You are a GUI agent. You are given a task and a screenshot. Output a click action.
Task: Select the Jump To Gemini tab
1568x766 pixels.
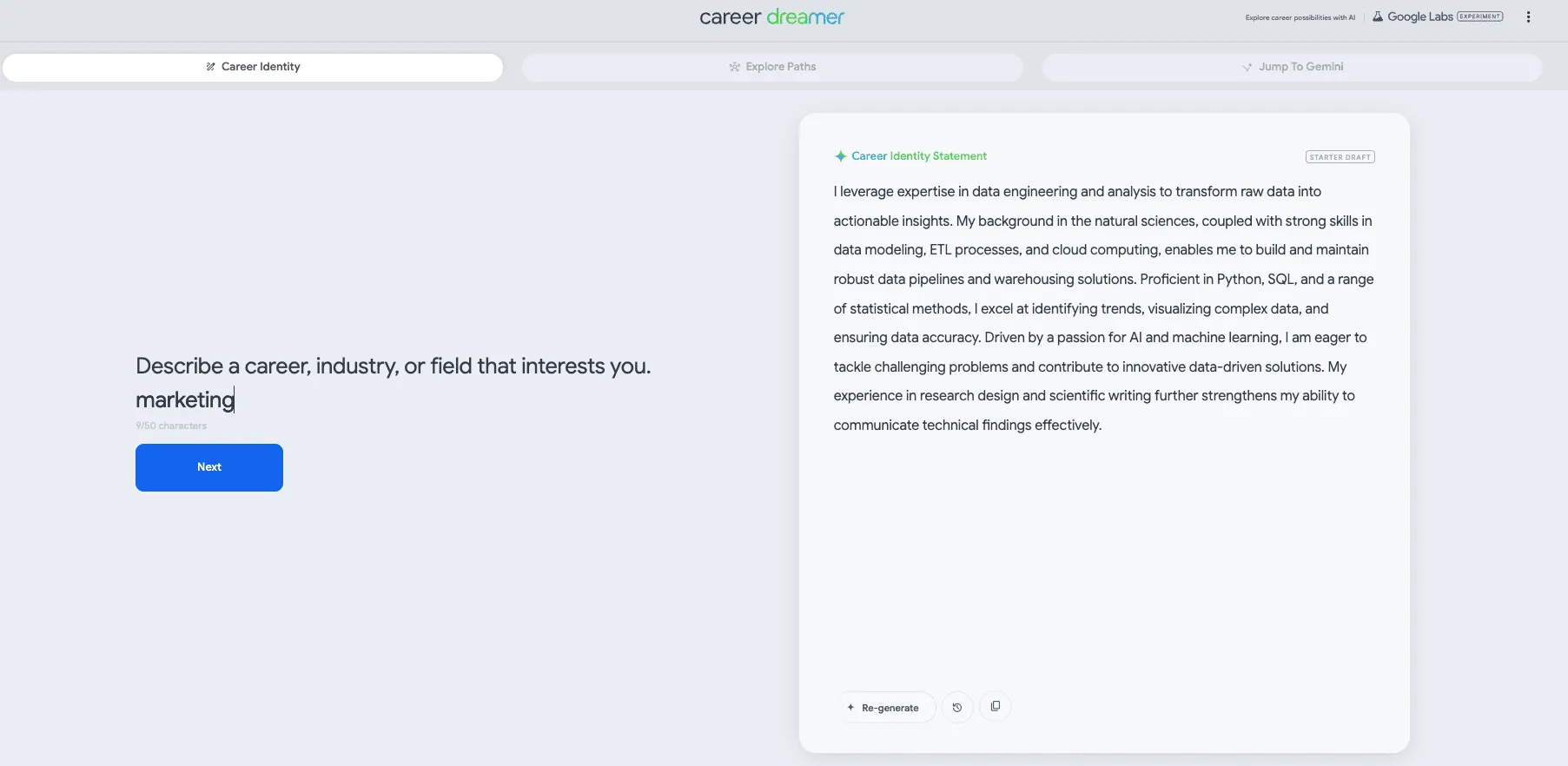1293,67
